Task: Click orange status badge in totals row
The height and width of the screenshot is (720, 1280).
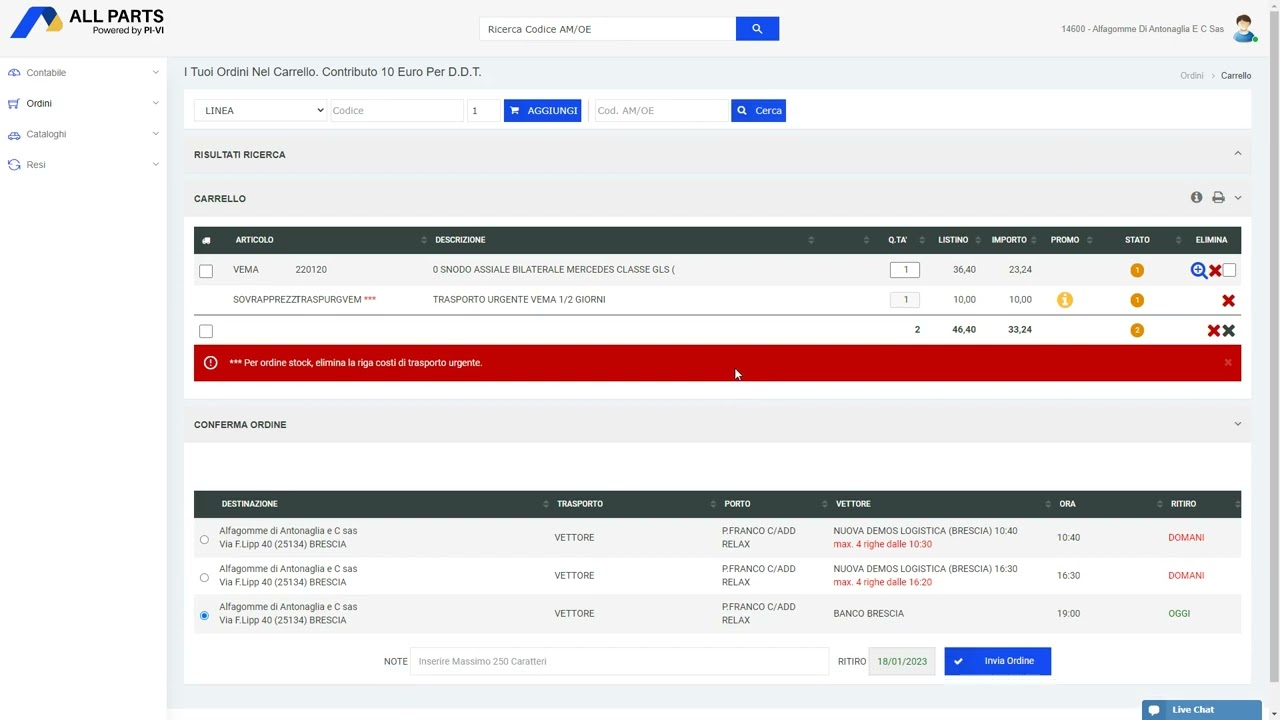Action: (1137, 330)
